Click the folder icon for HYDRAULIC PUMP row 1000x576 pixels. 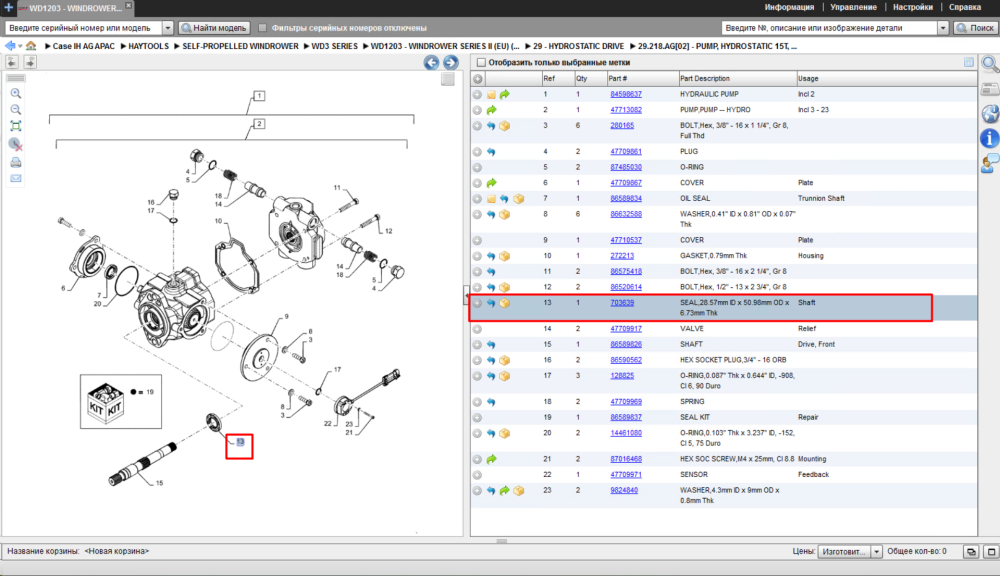(491, 94)
